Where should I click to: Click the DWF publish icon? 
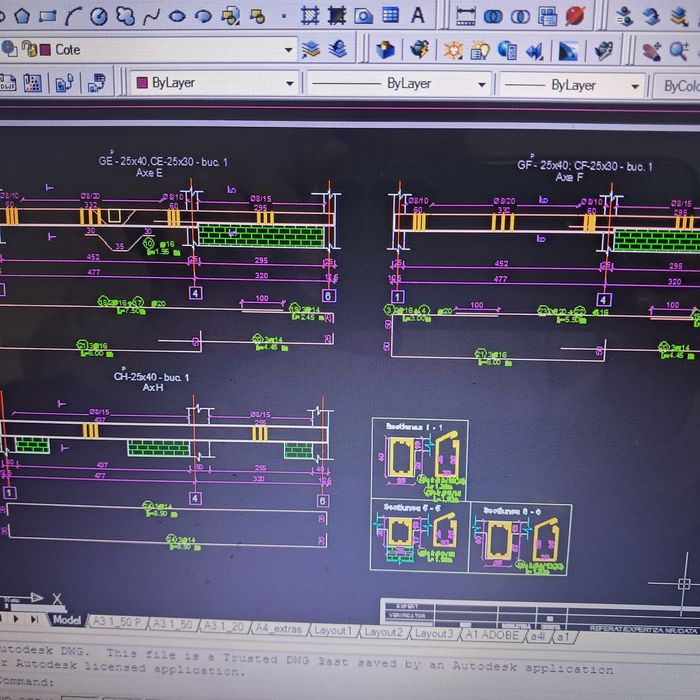[x=7, y=83]
